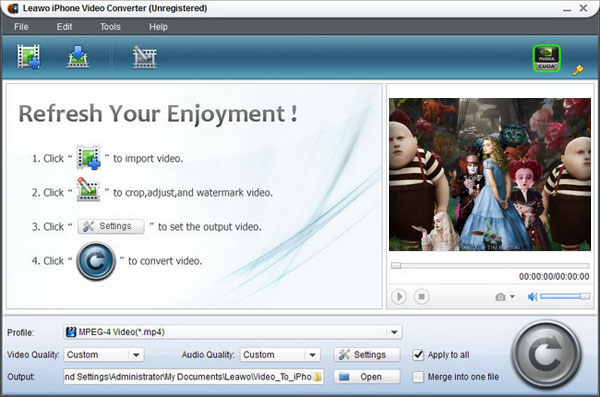Click the MPEG-4 profile format icon
The image size is (600, 397).
click(71, 332)
